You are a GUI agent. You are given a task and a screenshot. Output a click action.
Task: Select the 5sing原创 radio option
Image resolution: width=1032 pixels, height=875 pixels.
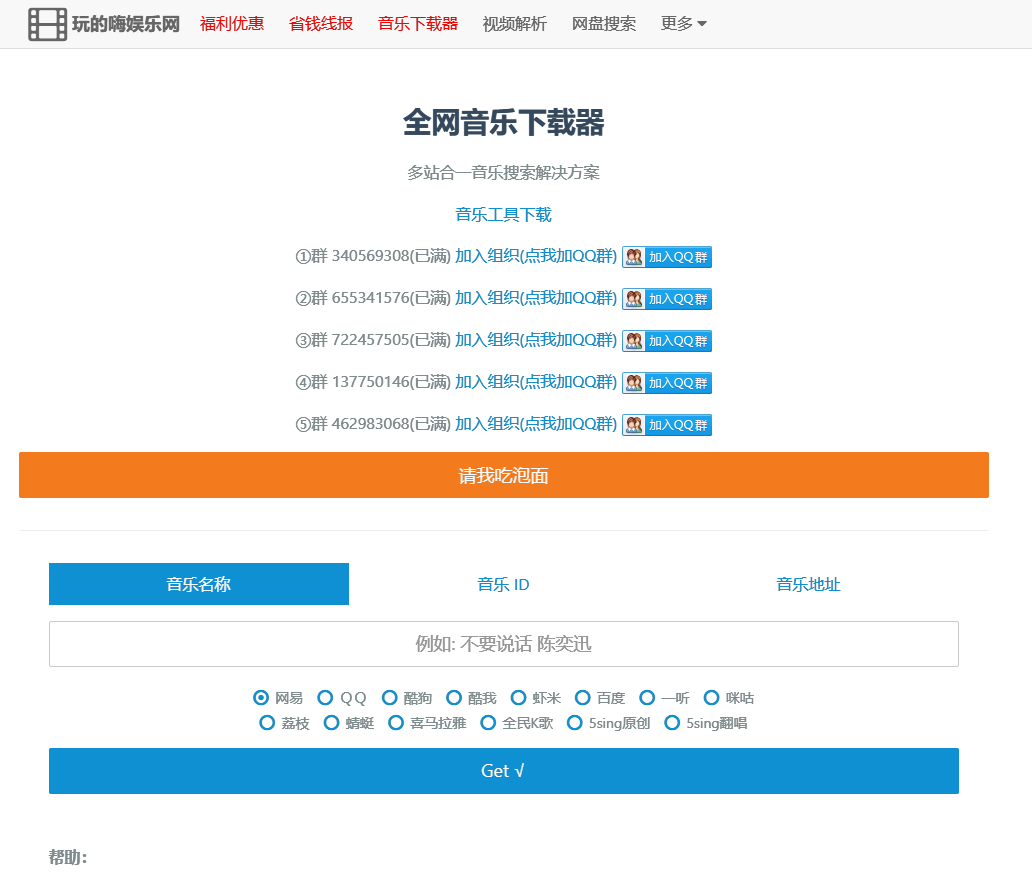[x=575, y=723]
